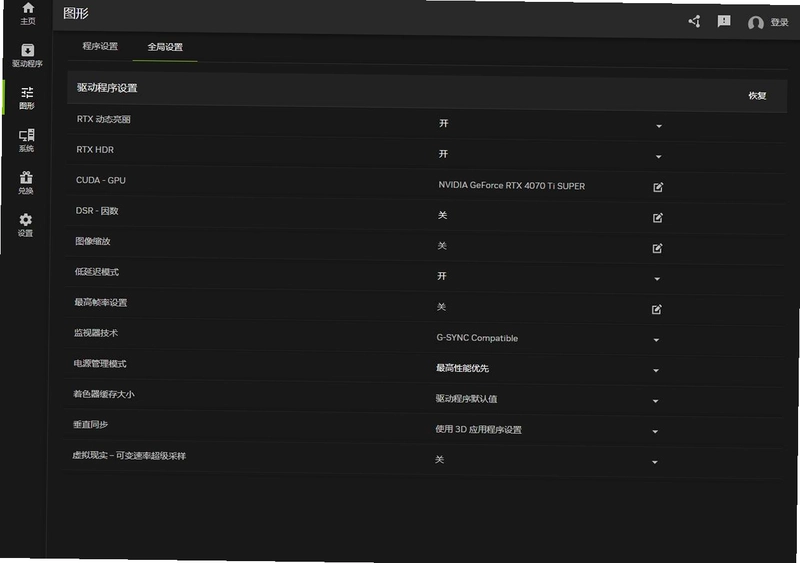The width and height of the screenshot is (800, 563).
Task: Click the 垂直同步 label
Action: click(x=90, y=425)
